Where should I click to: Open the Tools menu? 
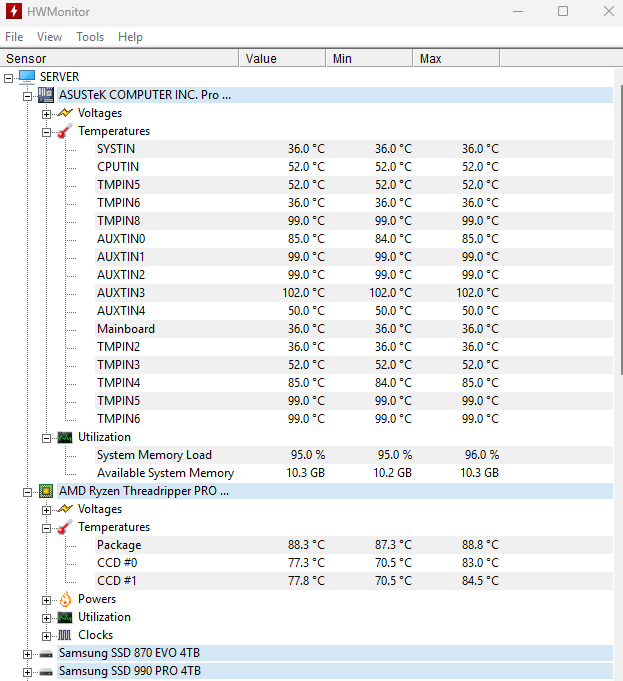(90, 37)
